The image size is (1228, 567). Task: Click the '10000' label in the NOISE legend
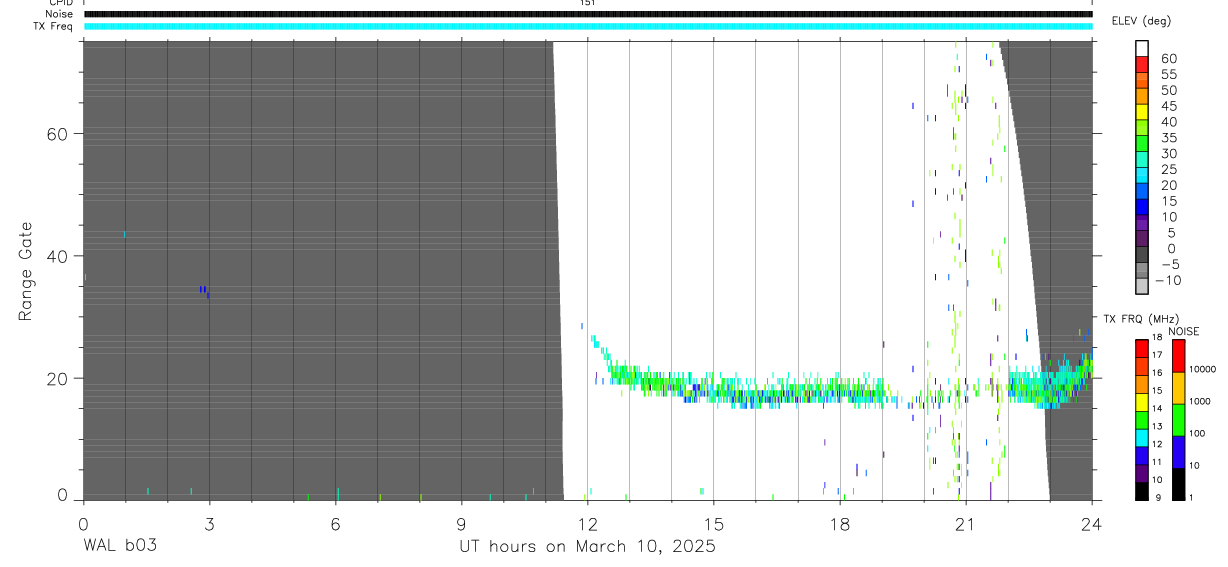coord(1202,369)
